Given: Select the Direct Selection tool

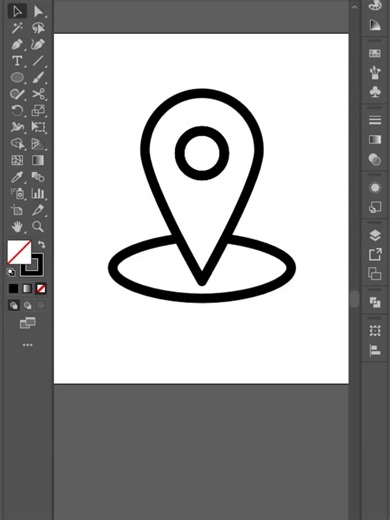Looking at the screenshot, I should (x=38, y=11).
